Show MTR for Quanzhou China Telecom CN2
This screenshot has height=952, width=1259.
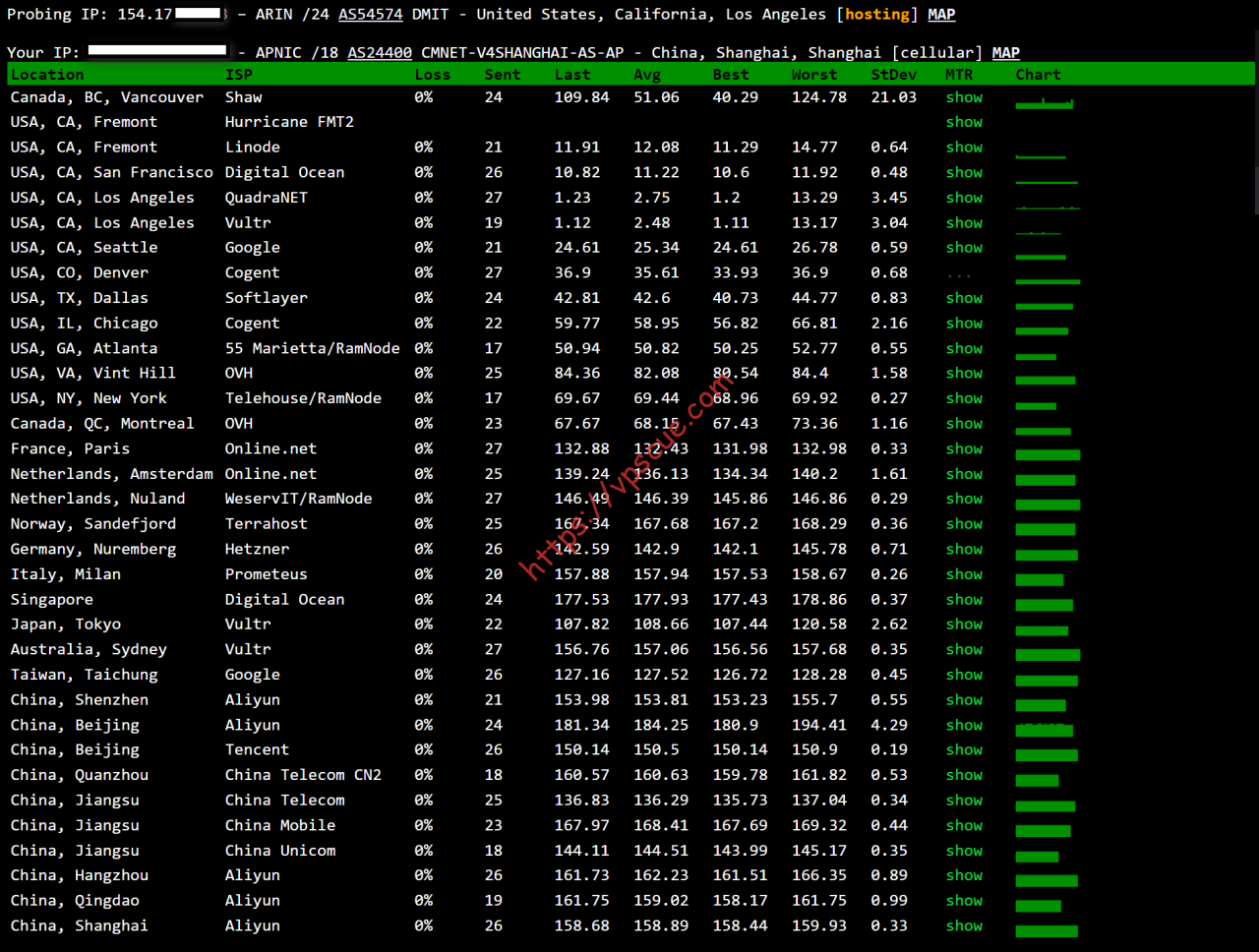coord(964,775)
